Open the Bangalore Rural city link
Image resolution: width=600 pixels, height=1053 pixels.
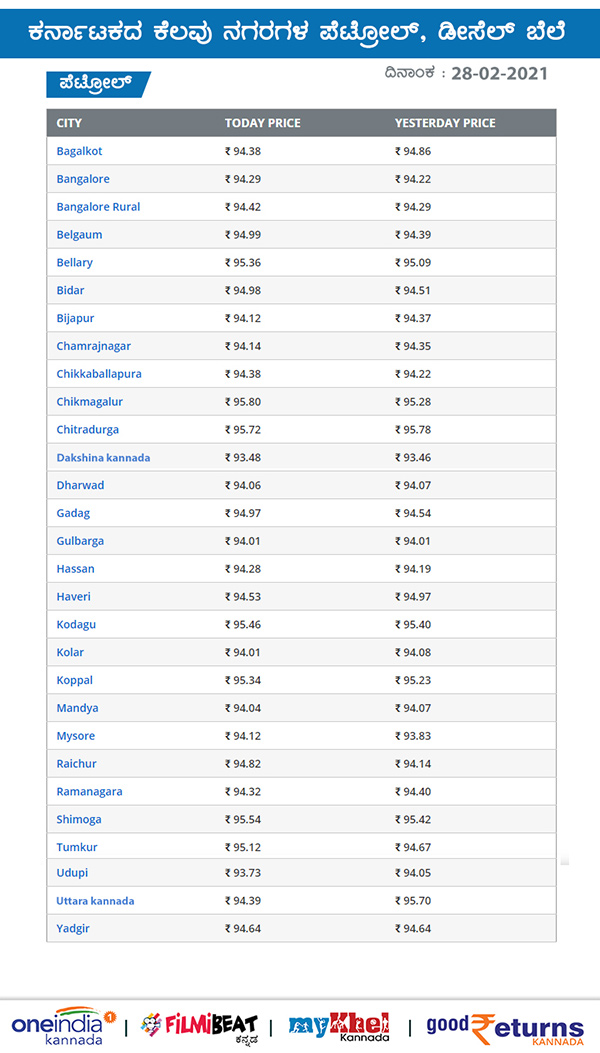[98, 207]
